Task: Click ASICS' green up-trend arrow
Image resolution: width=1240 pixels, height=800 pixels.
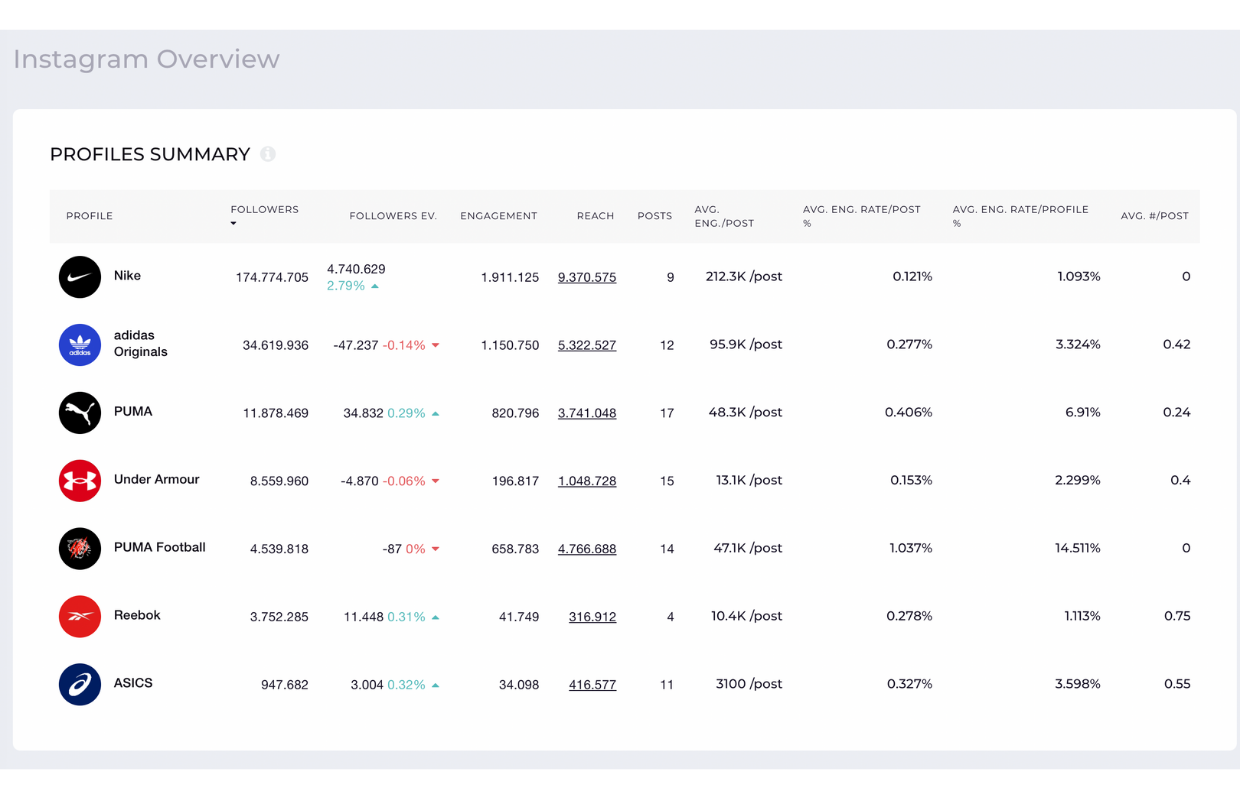Action: [x=436, y=685]
